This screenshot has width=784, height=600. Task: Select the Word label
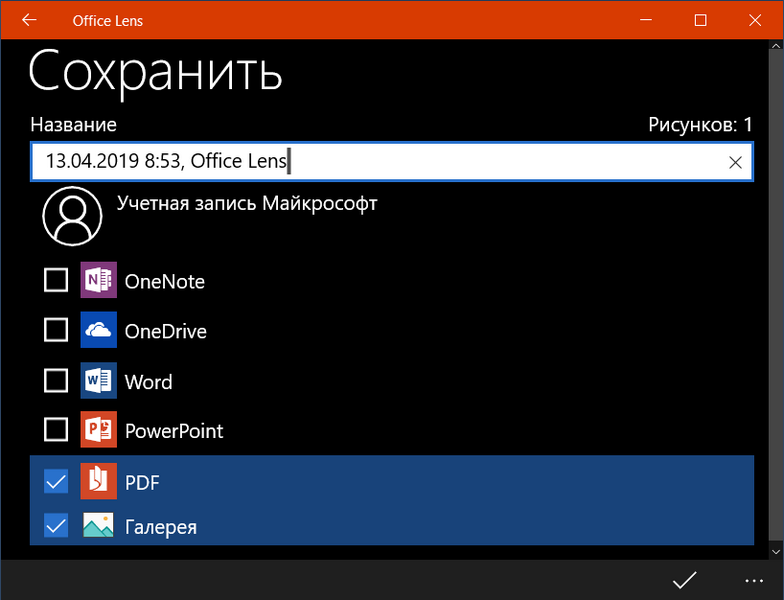148,382
